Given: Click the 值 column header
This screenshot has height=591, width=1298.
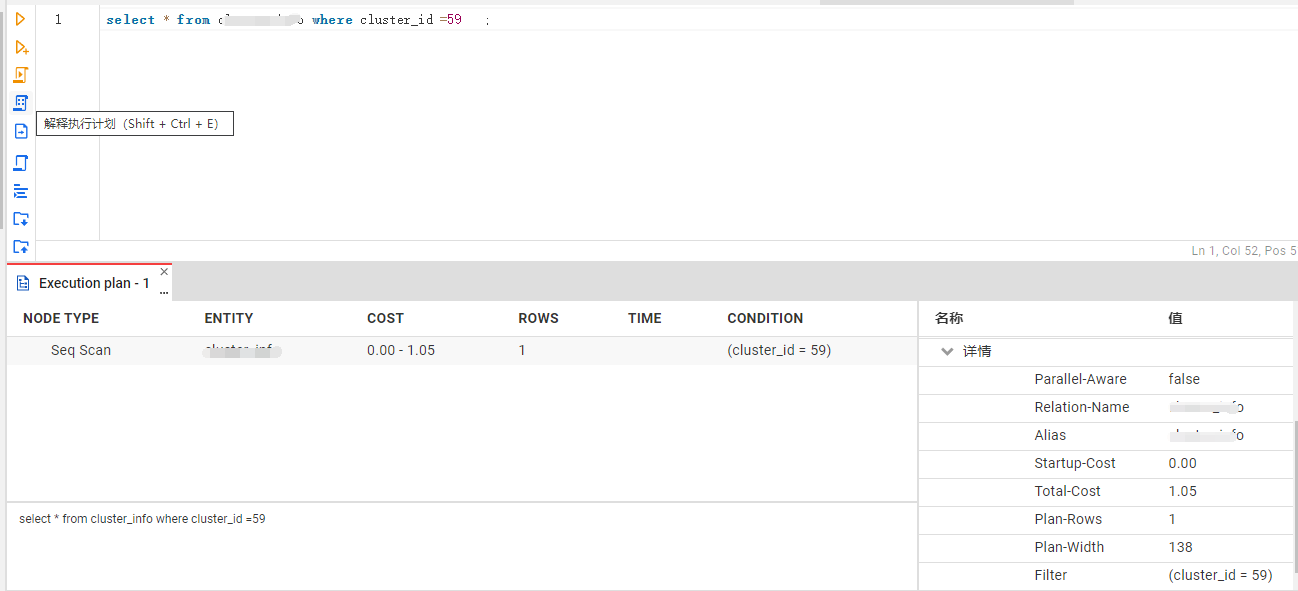Looking at the screenshot, I should (1175, 318).
